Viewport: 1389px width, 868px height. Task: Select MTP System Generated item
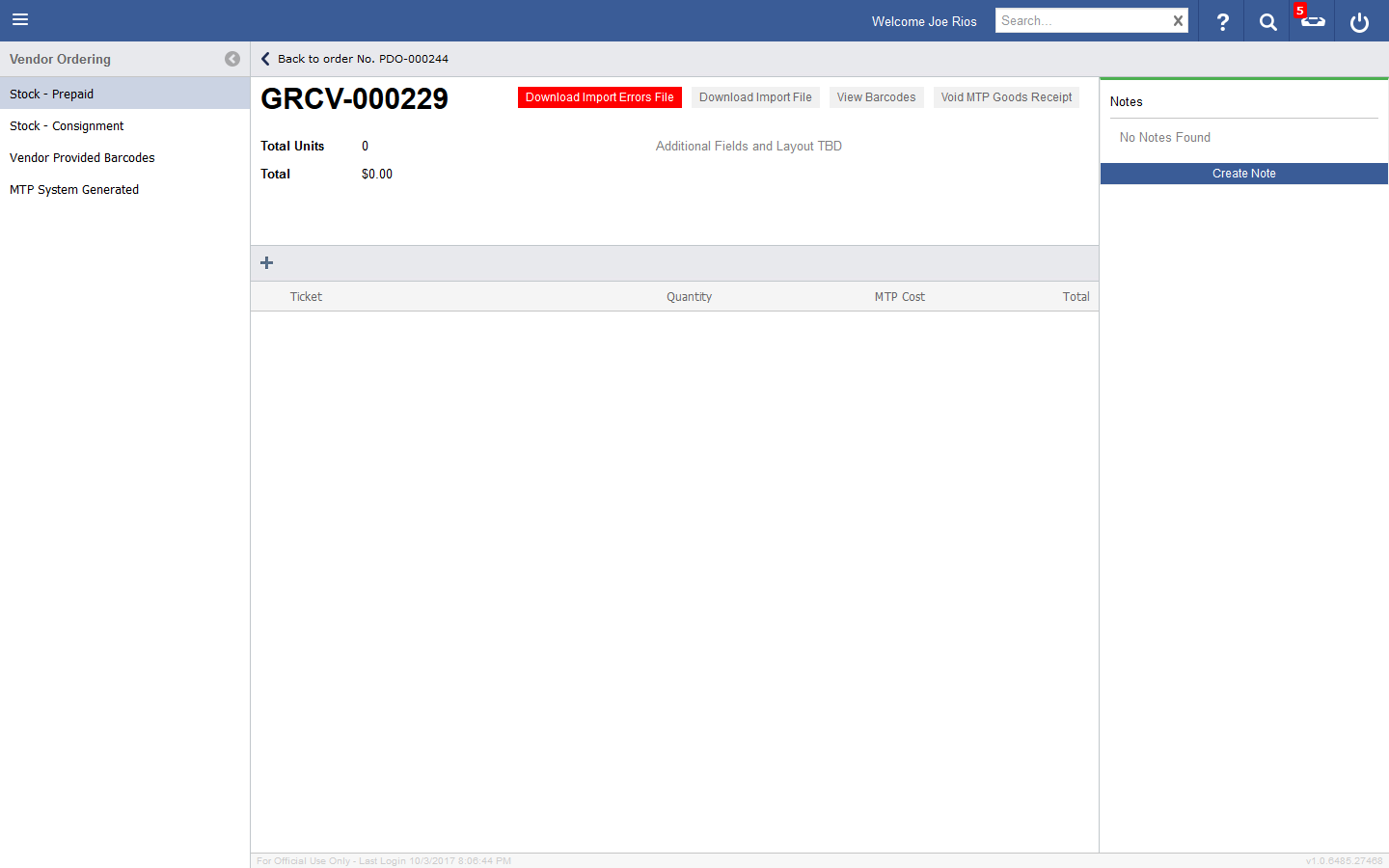pos(74,189)
